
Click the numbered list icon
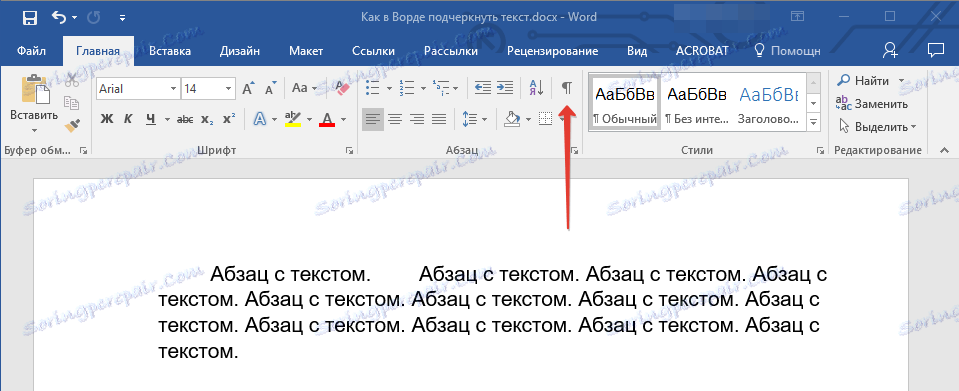point(407,88)
